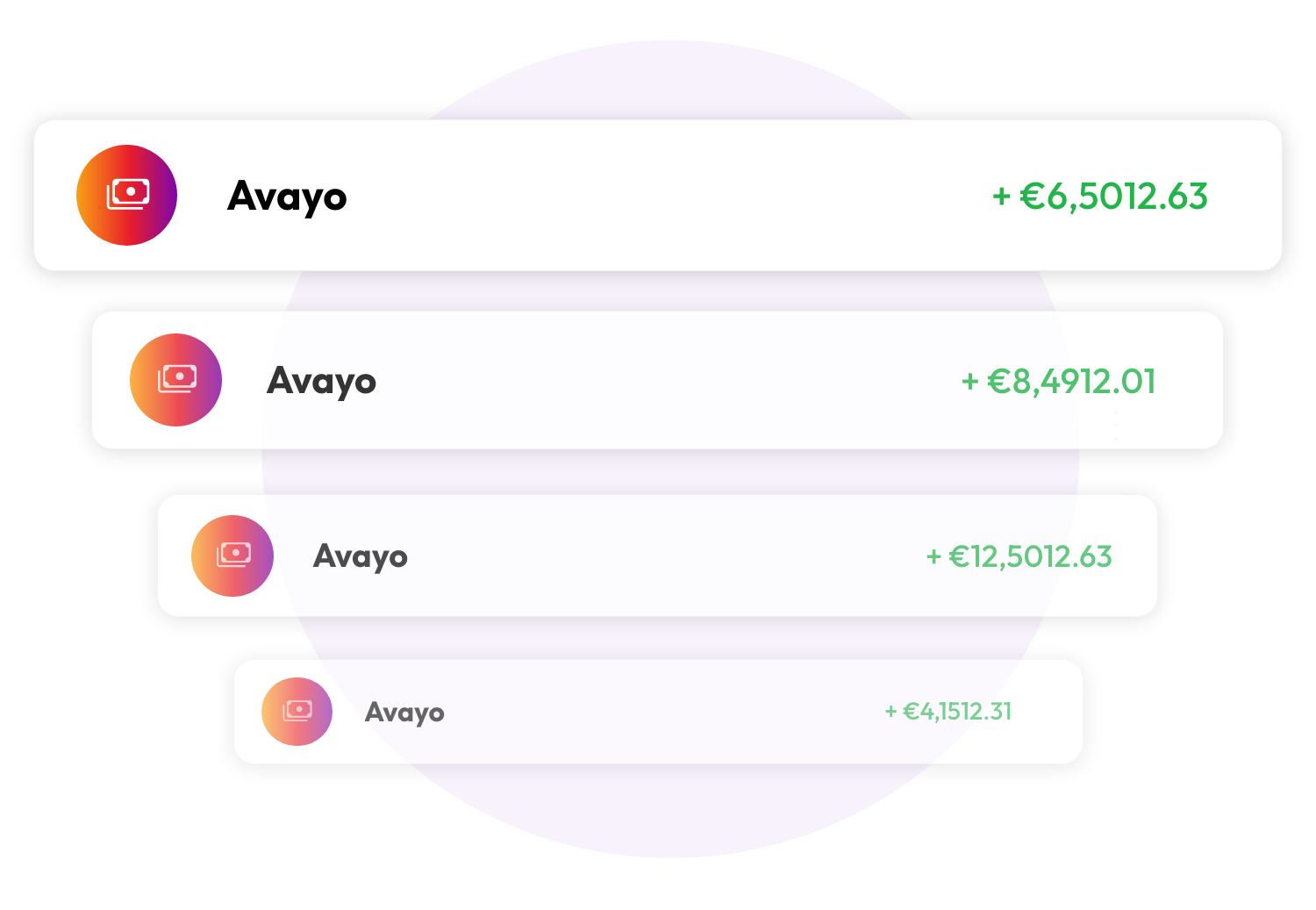The height and width of the screenshot is (910, 1316).
Task: Click the plus sign before €4,1512.31
Action: point(890,712)
